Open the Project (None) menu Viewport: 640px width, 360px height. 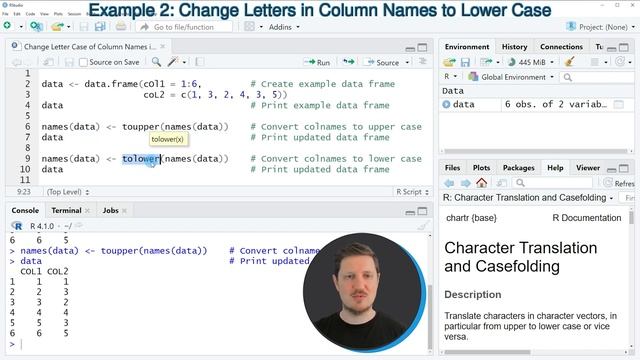coord(600,27)
